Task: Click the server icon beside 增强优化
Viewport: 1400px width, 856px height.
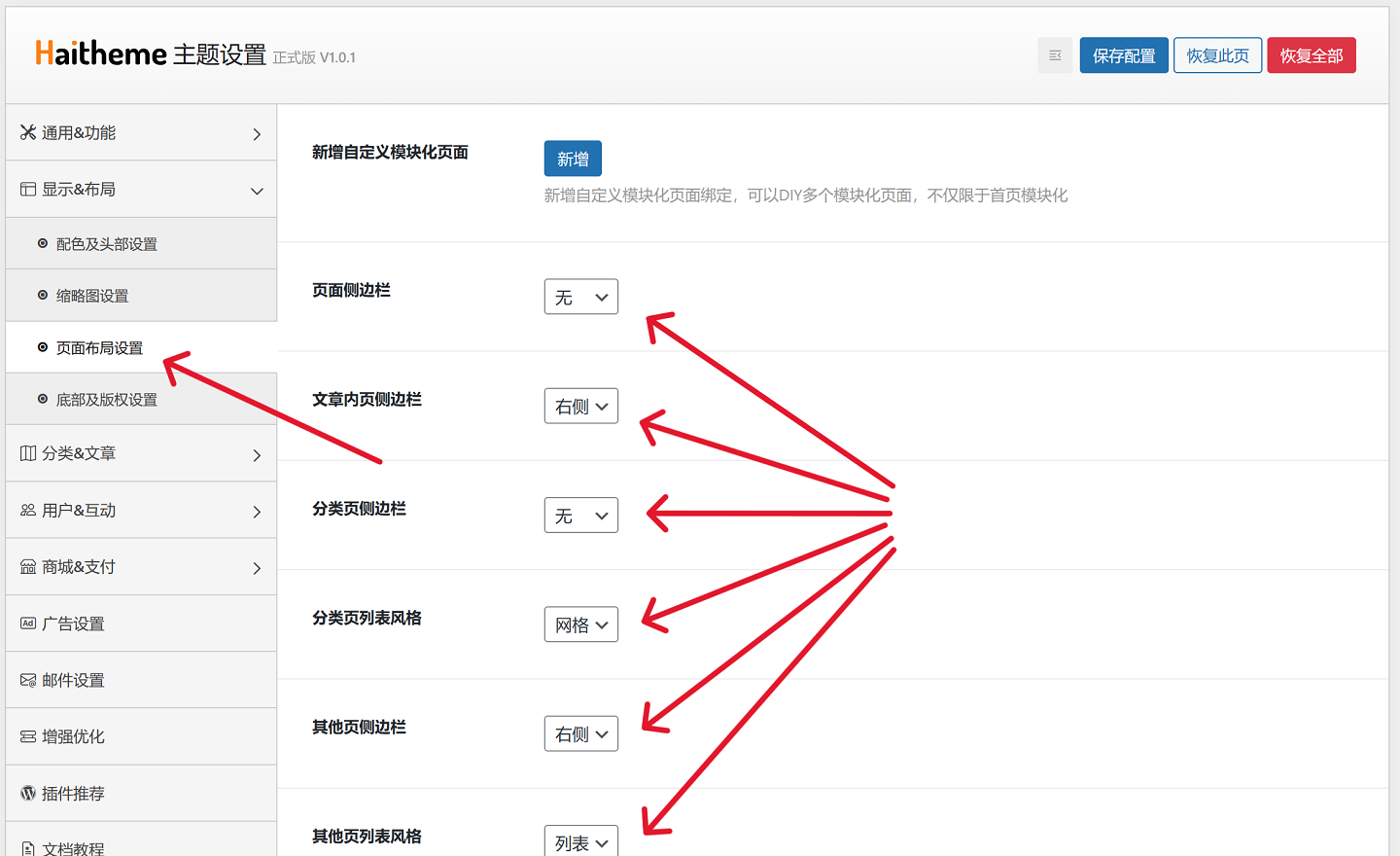Action: click(x=28, y=736)
